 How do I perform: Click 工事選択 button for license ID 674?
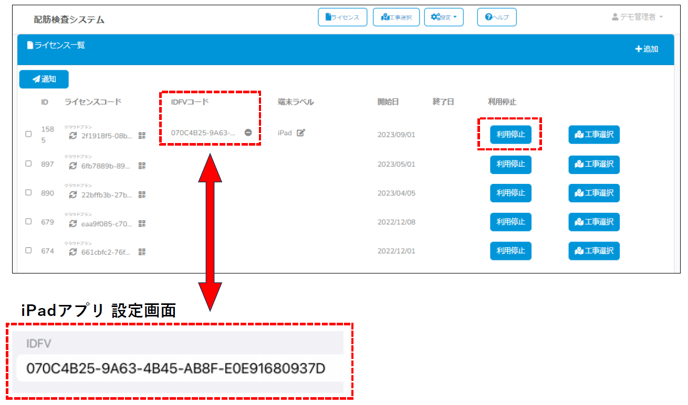[594, 251]
